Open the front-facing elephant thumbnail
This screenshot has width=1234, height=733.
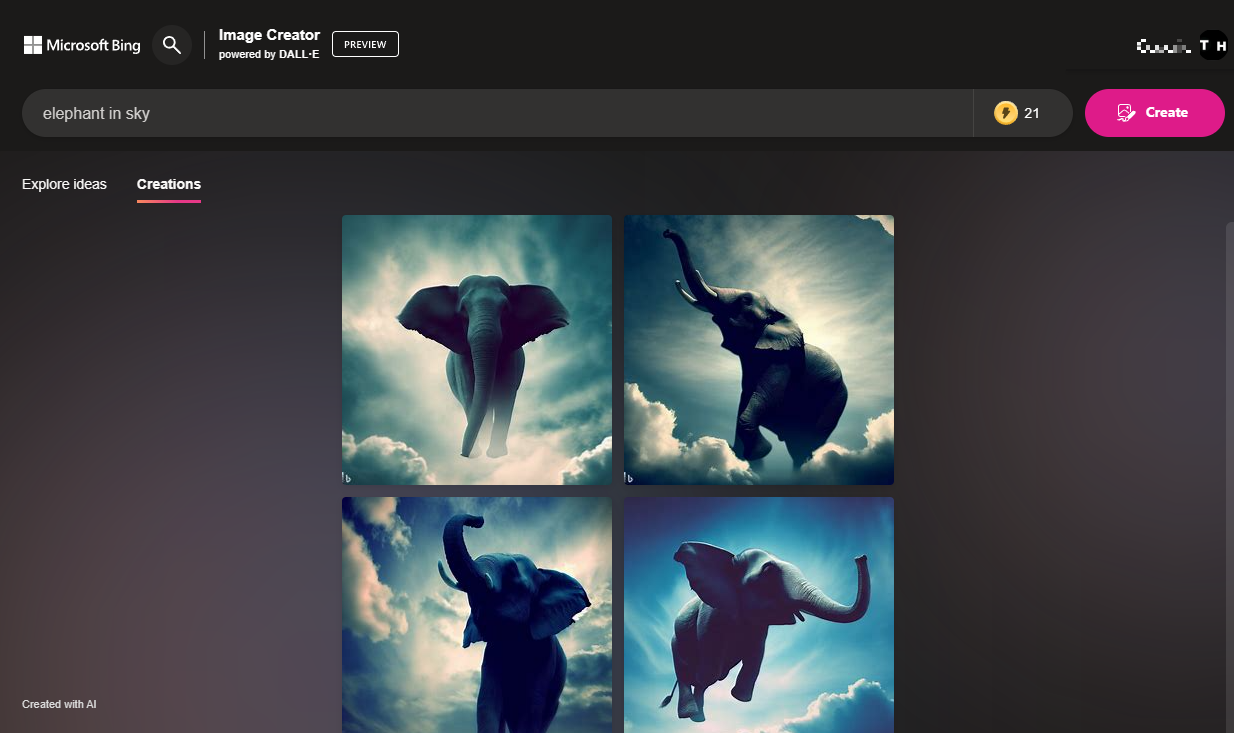[476, 349]
